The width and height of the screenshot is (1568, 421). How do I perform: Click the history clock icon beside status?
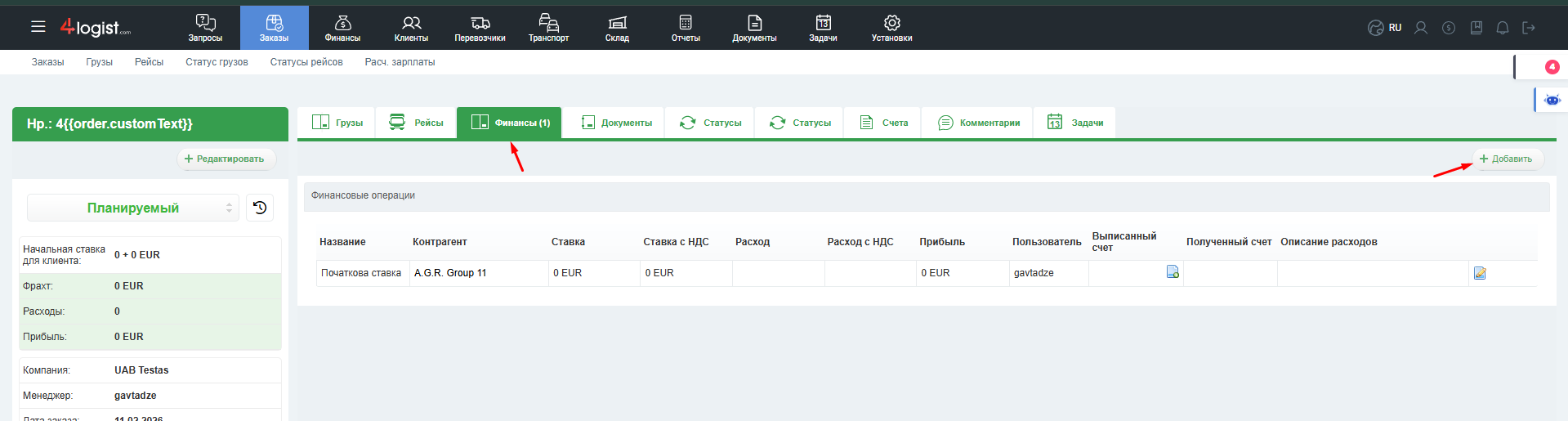[x=260, y=208]
